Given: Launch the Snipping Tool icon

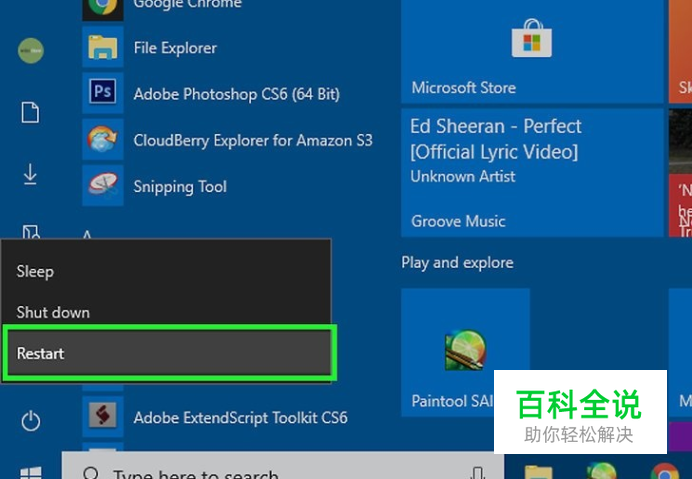Looking at the screenshot, I should click(102, 185).
